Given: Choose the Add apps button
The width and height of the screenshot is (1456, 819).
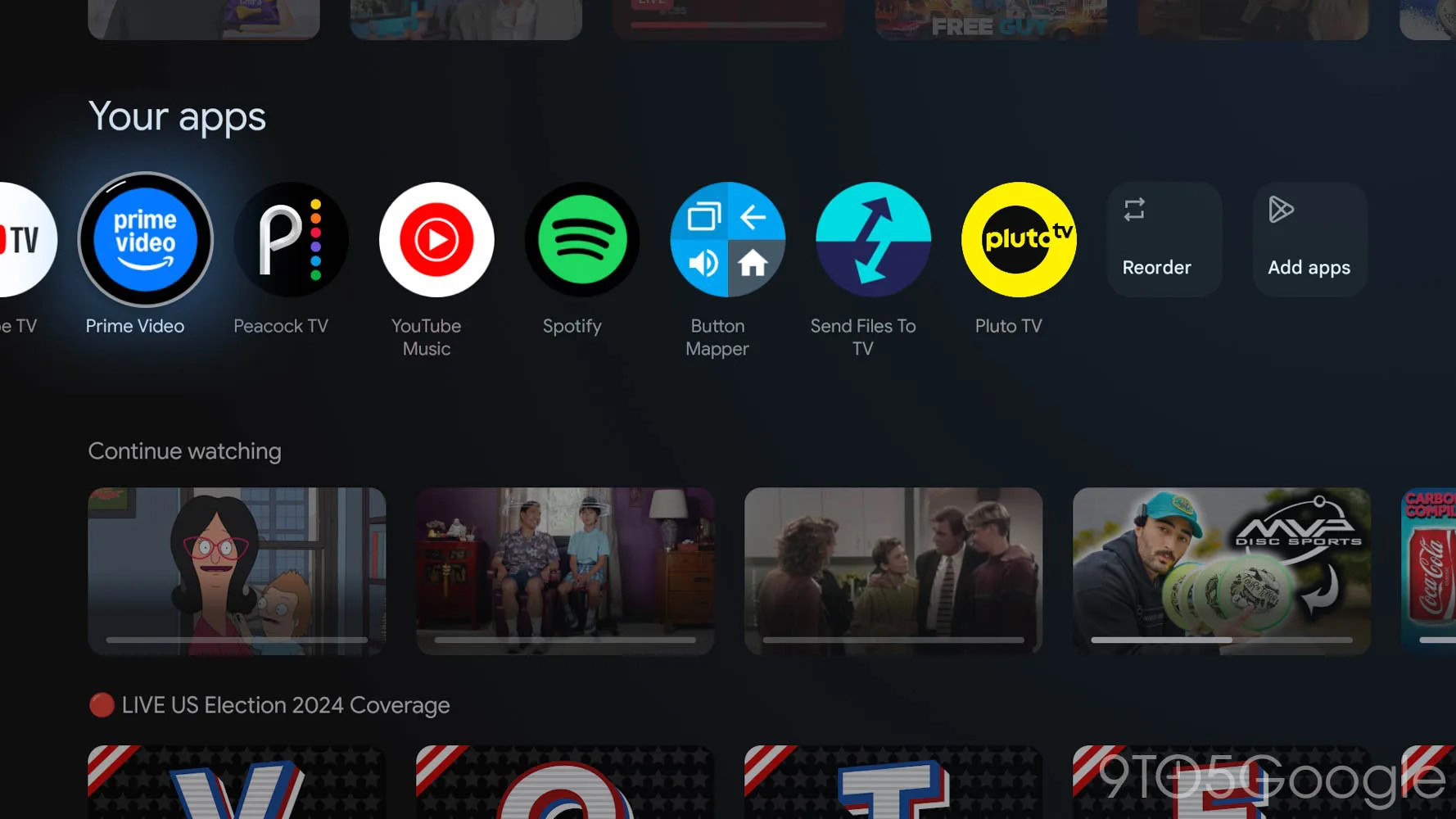Looking at the screenshot, I should 1310,239.
